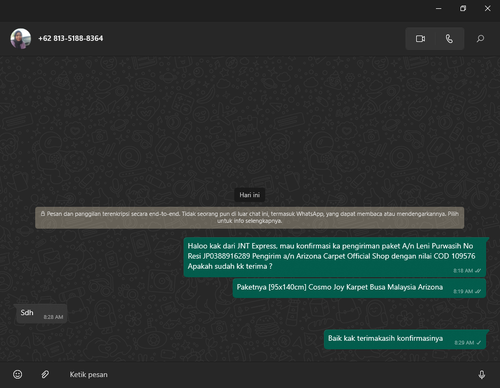The width and height of the screenshot is (500, 388).
Task: Select the Hari ini date label
Action: coord(250,195)
